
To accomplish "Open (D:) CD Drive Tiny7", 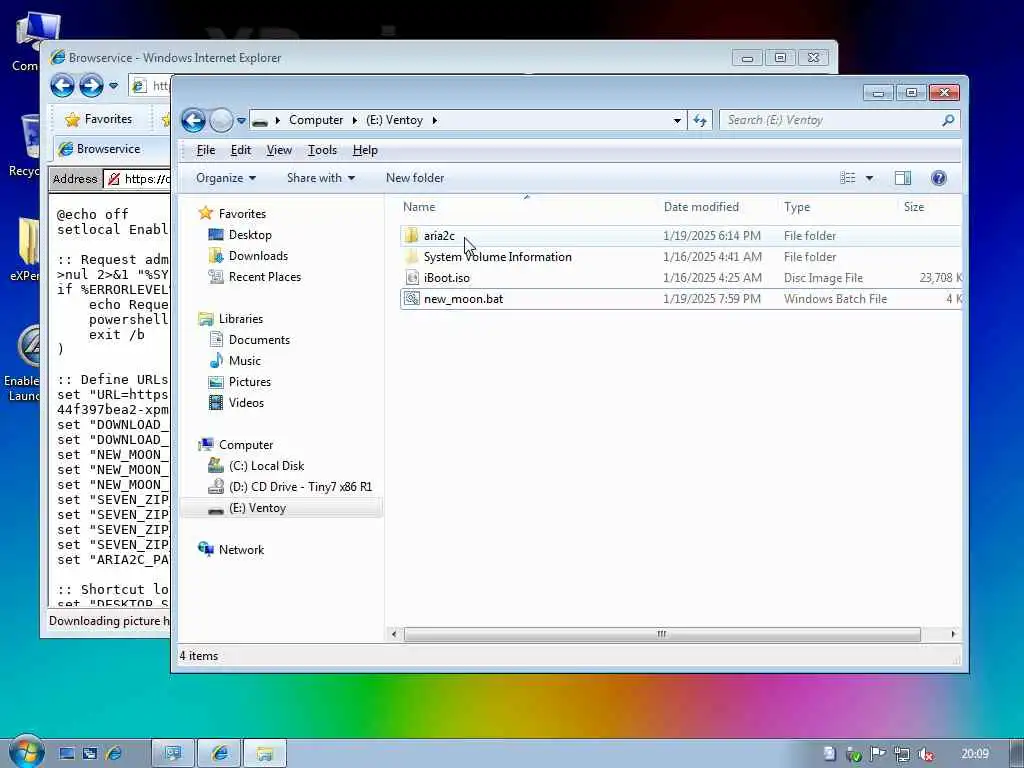I will tap(300, 487).
